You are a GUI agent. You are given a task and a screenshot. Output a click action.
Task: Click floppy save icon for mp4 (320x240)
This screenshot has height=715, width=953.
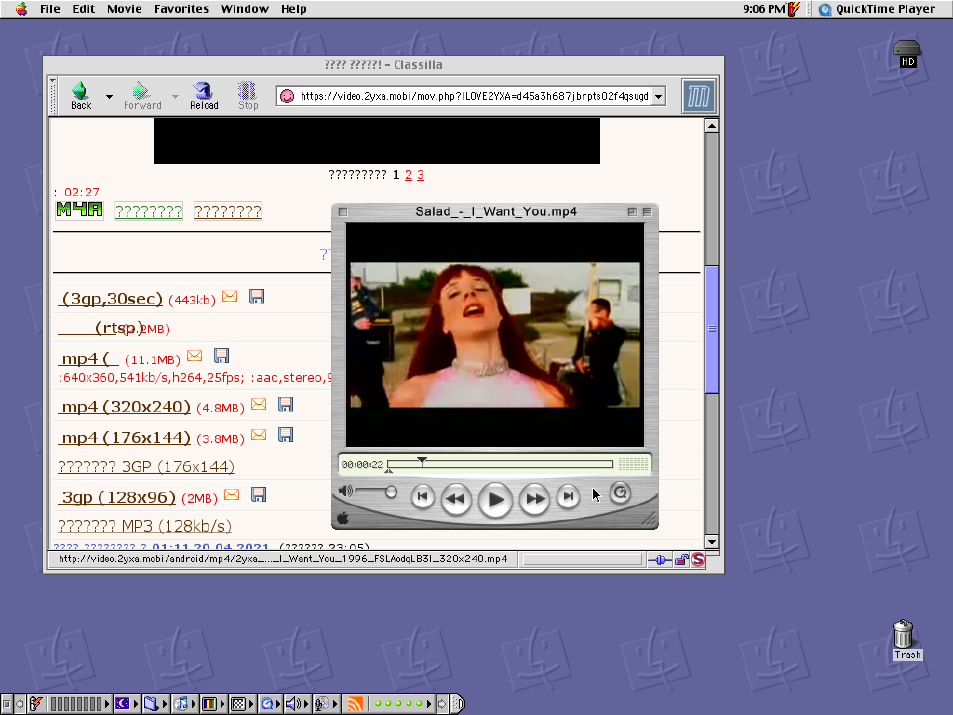(x=285, y=404)
